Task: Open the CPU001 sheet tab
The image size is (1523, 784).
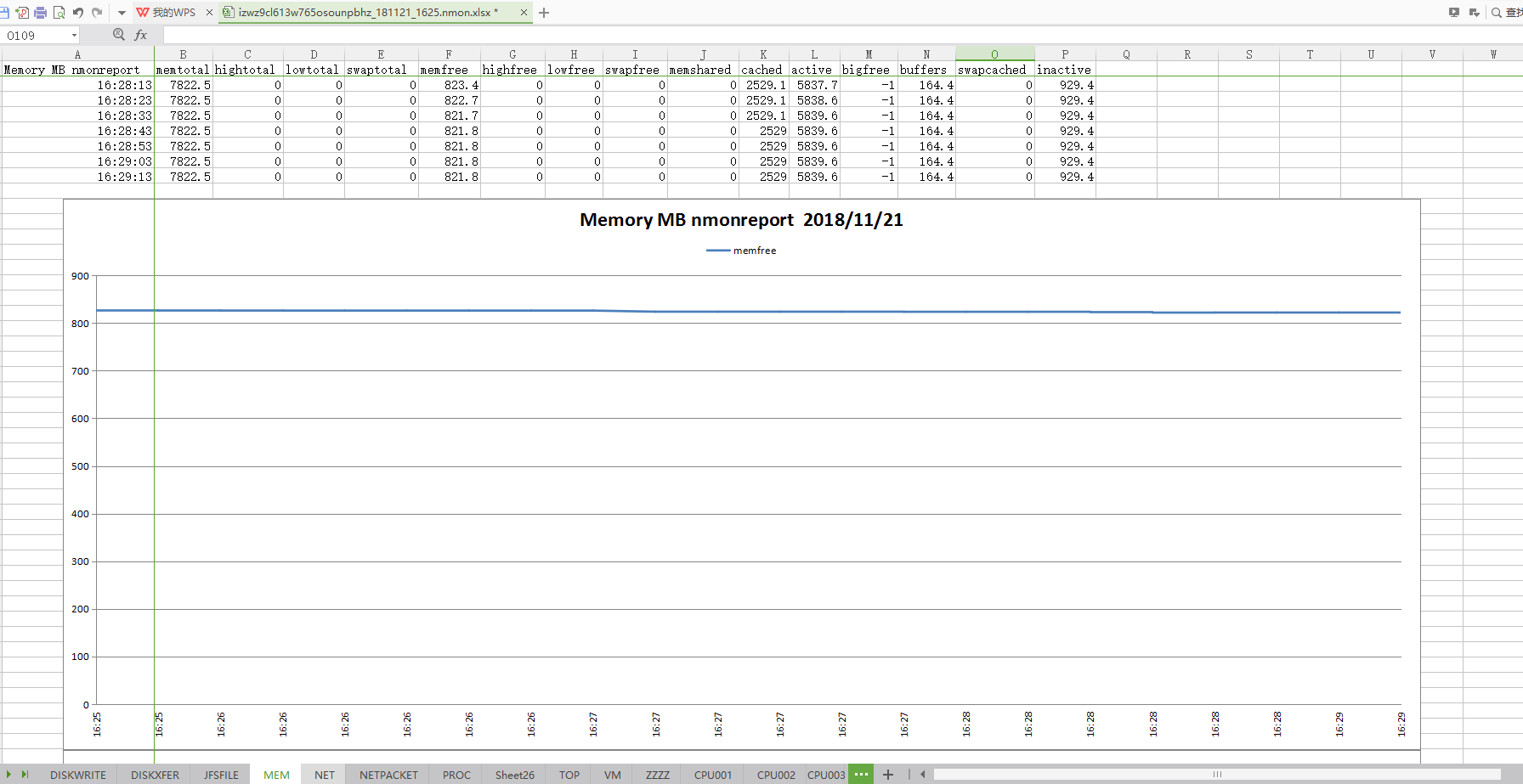Action: click(x=713, y=775)
